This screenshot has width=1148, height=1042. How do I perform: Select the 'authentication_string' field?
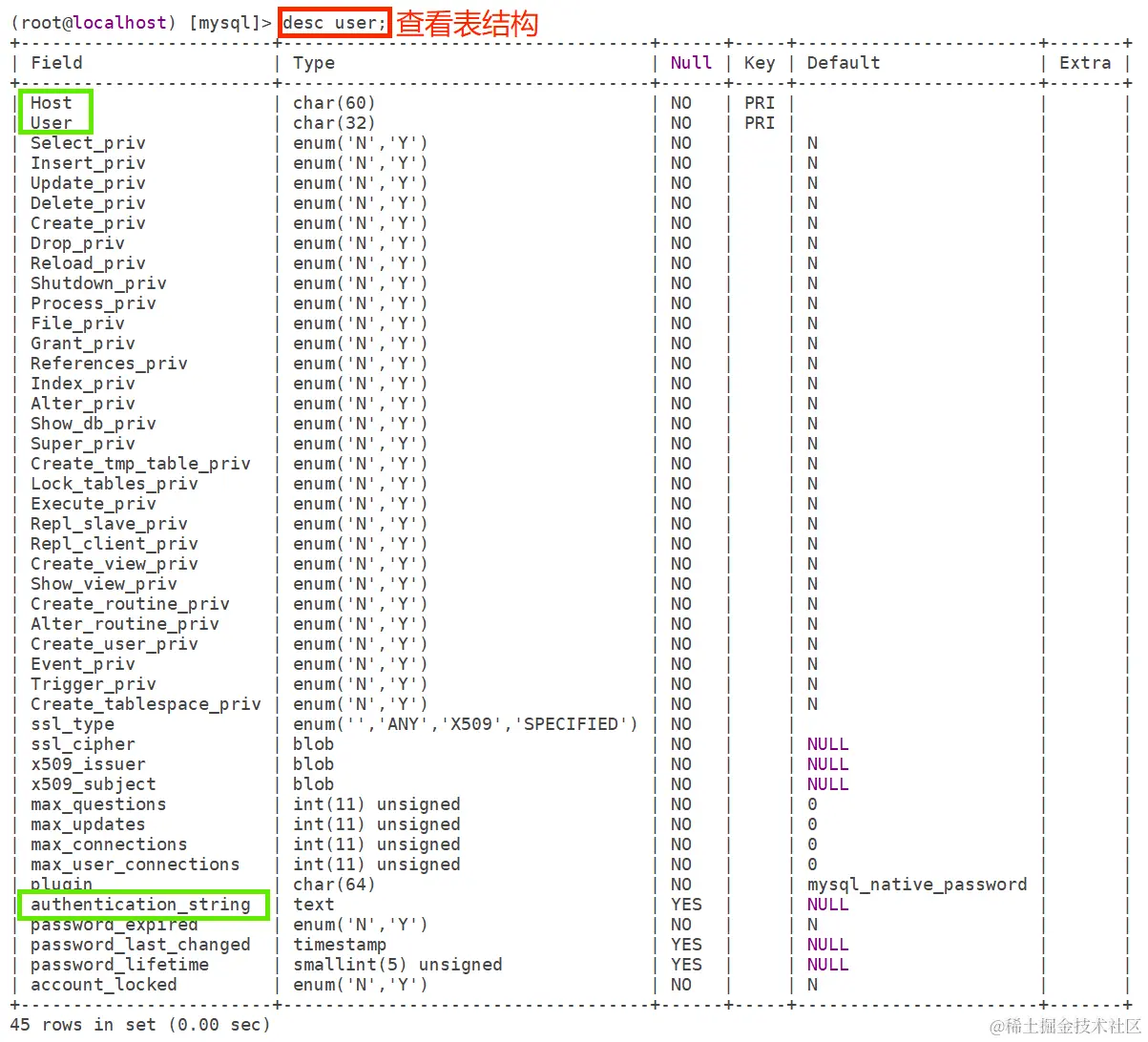point(140,905)
